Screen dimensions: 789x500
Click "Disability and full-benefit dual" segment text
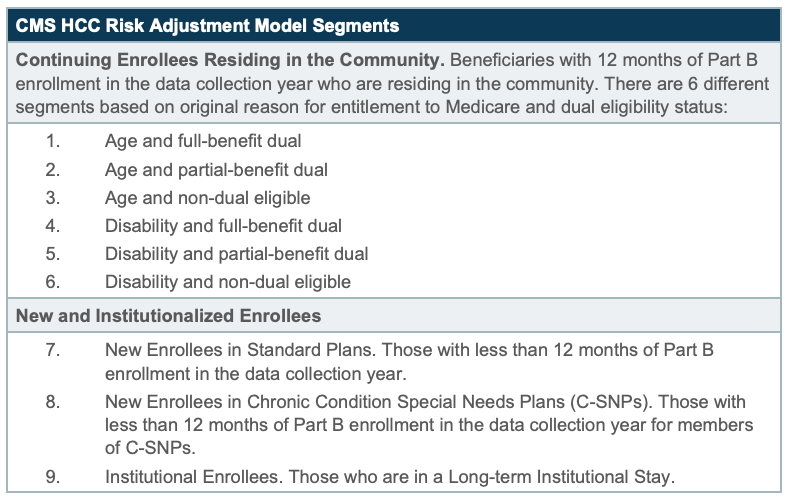click(x=223, y=226)
